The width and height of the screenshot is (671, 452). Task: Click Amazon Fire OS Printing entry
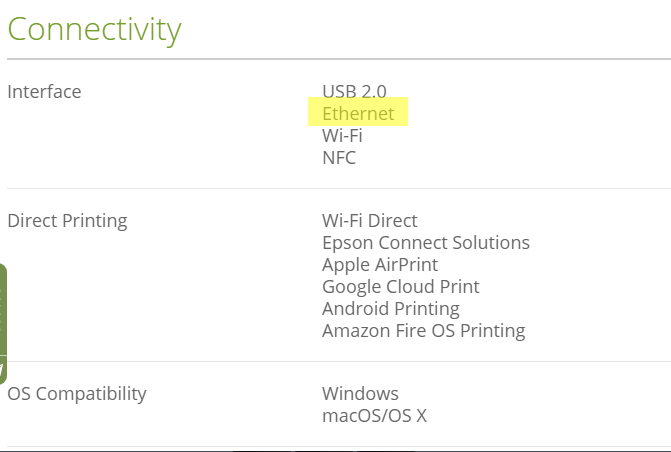click(x=424, y=330)
